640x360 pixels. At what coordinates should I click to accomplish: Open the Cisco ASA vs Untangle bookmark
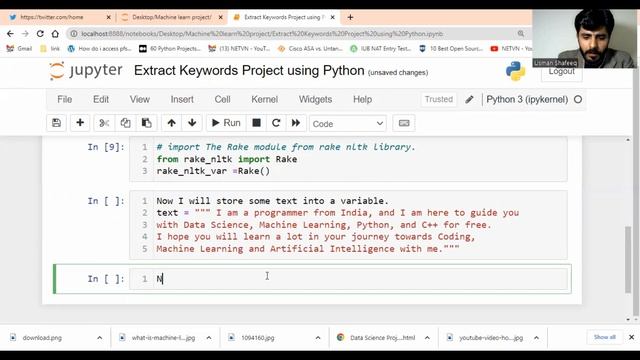(x=310, y=49)
